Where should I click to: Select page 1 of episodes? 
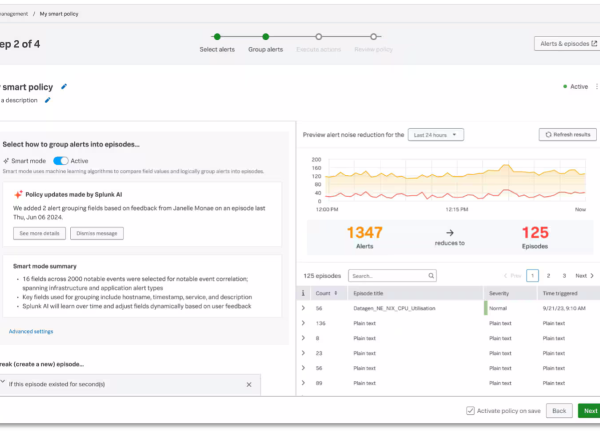point(532,275)
